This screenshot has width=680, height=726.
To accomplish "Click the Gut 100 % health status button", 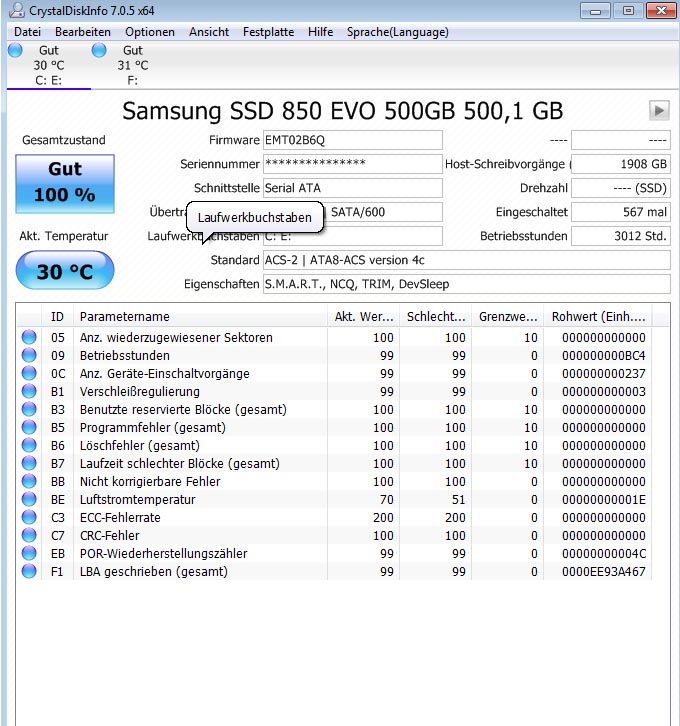I will point(65,184).
